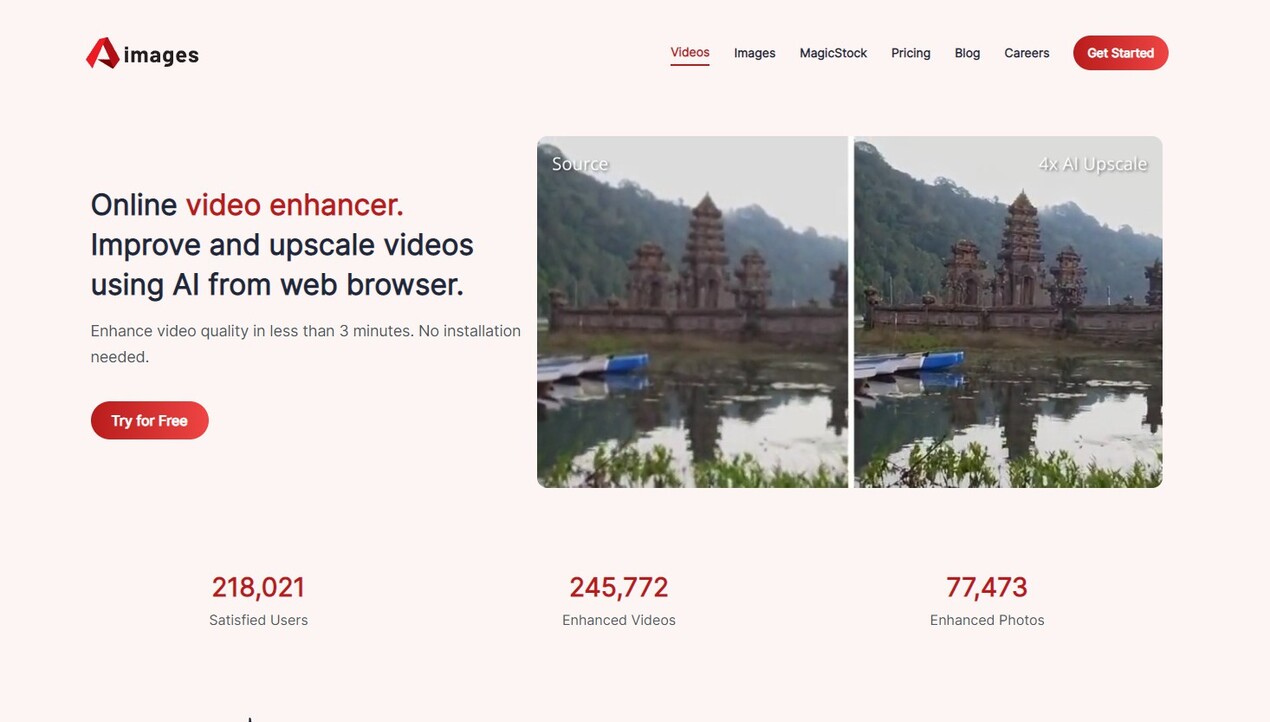The height and width of the screenshot is (722, 1270).
Task: Click the 4x AI Upscale label overlay
Action: tap(1093, 163)
